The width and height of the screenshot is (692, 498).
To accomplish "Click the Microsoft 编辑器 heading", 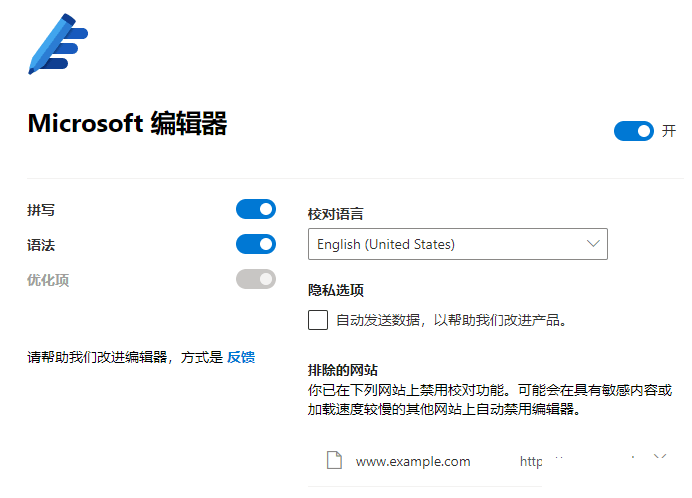I will coord(127,123).
